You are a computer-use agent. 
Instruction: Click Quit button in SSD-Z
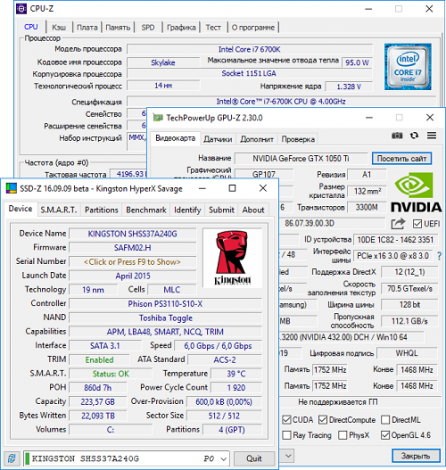coord(254,459)
